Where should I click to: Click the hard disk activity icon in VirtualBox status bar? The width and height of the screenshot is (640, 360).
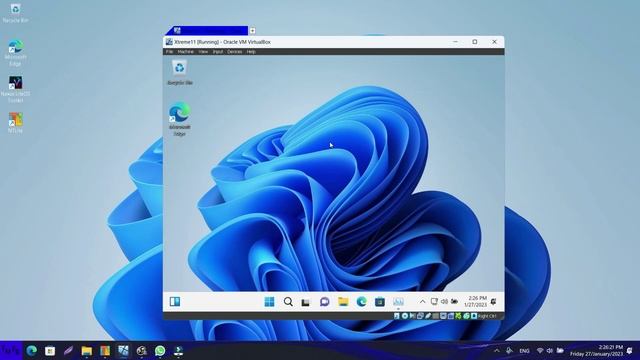pyautogui.click(x=397, y=316)
